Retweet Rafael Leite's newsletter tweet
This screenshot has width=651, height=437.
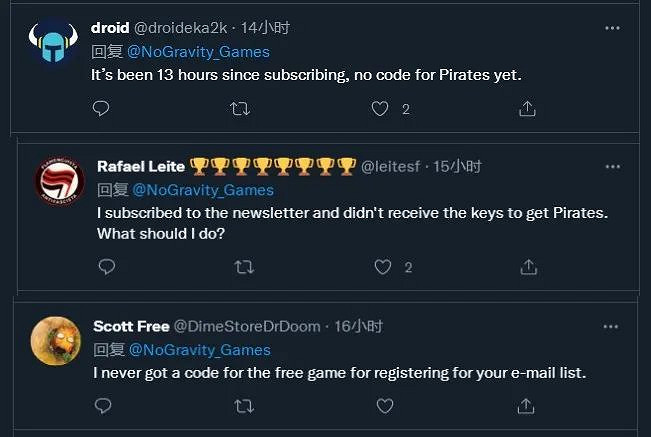(x=244, y=267)
